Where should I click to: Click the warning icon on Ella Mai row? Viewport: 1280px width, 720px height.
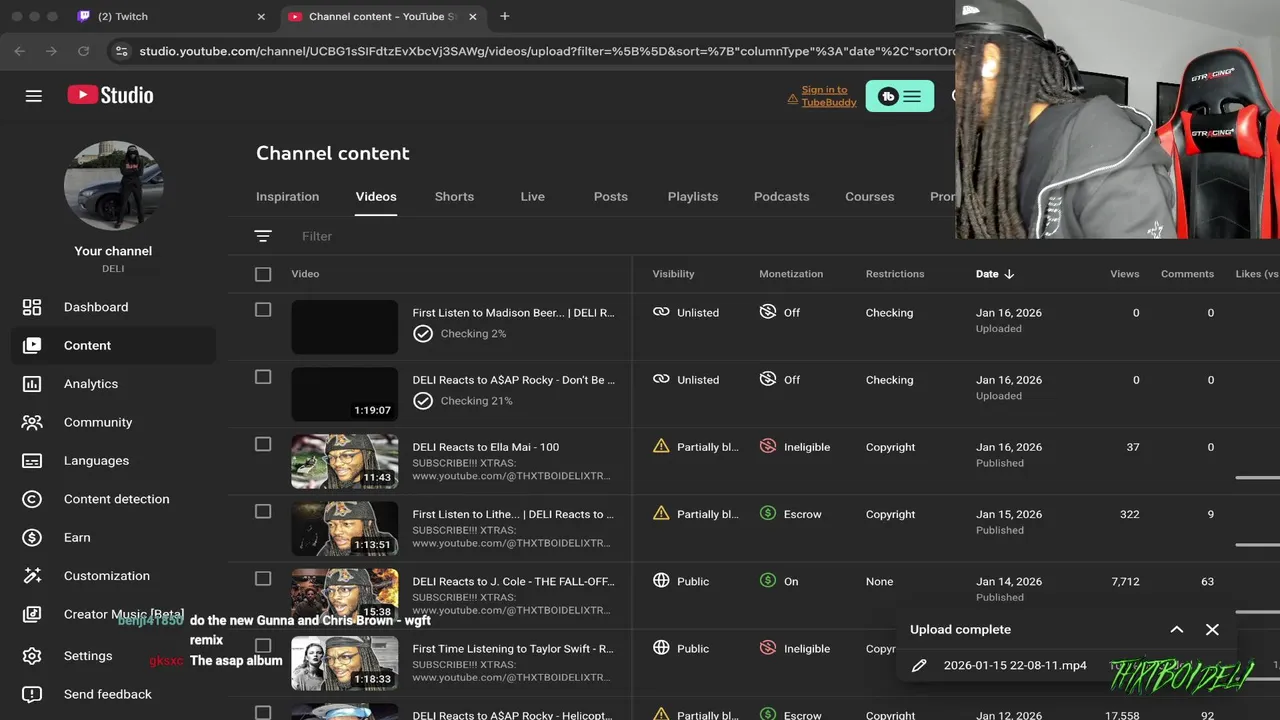pos(661,446)
